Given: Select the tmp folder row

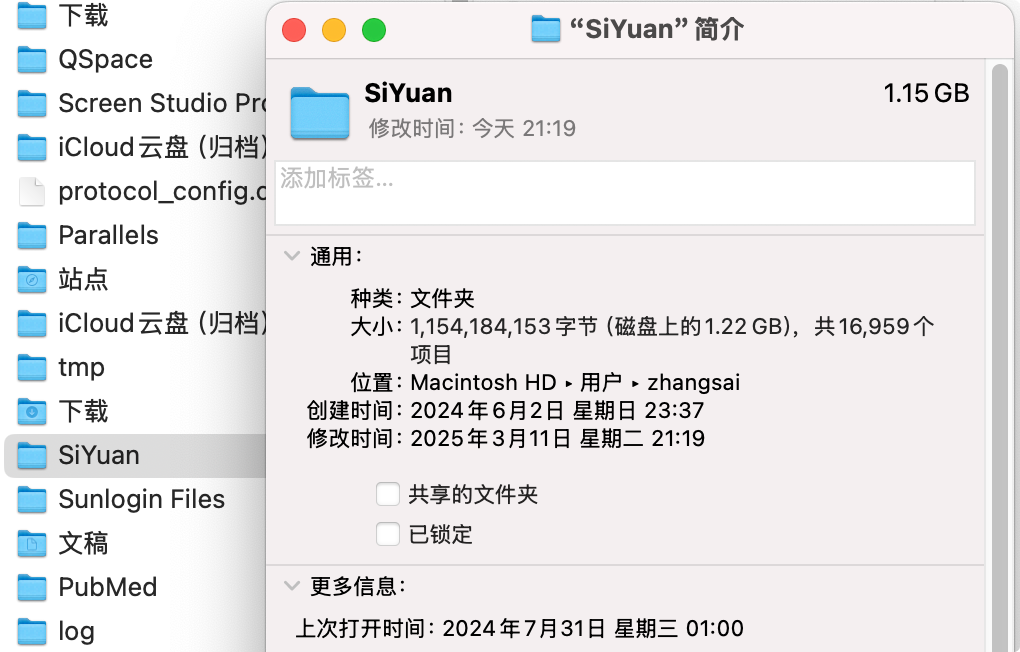Looking at the screenshot, I should click(x=81, y=367).
